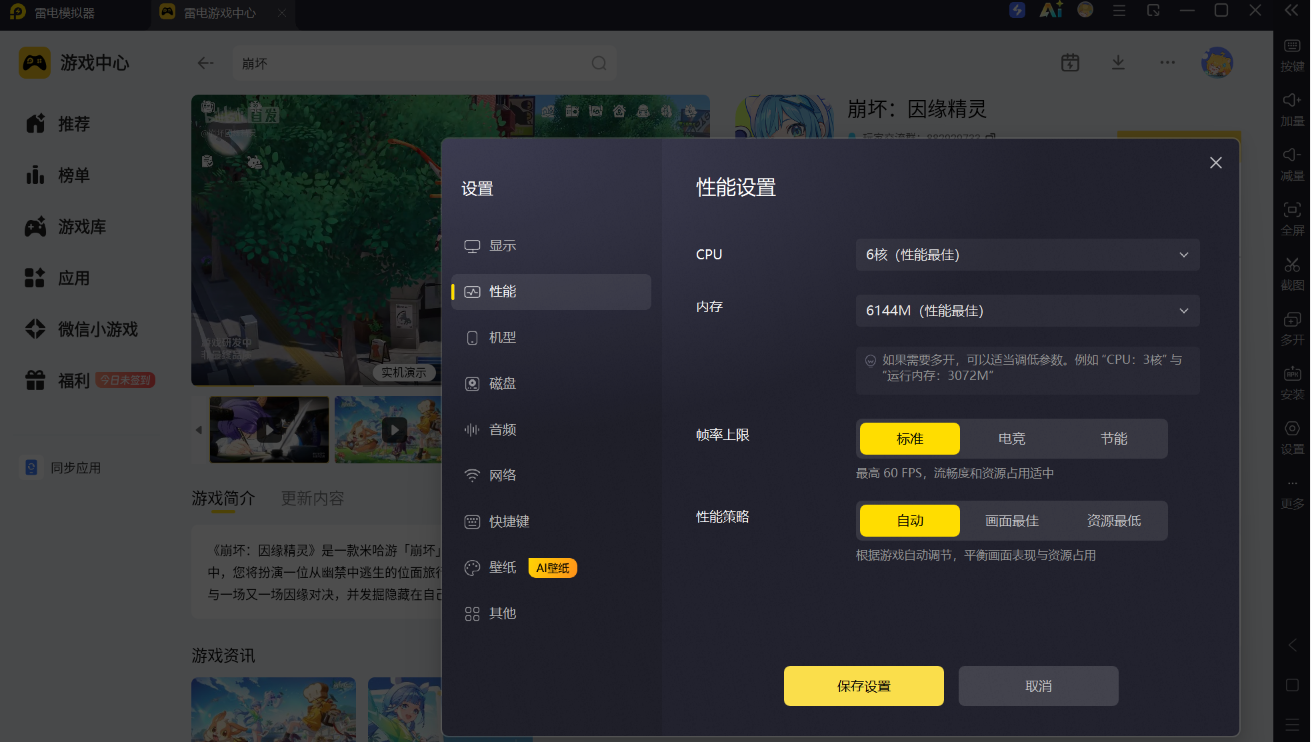Open the user profile avatar in game center
Screen dimensions: 1311x743
tap(1217, 62)
